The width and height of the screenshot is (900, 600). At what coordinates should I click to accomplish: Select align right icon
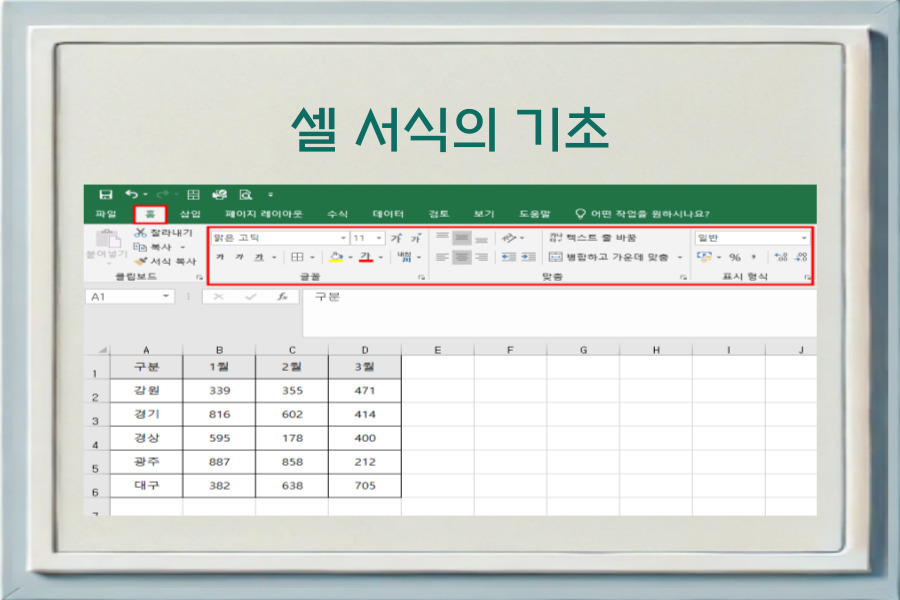(x=482, y=257)
